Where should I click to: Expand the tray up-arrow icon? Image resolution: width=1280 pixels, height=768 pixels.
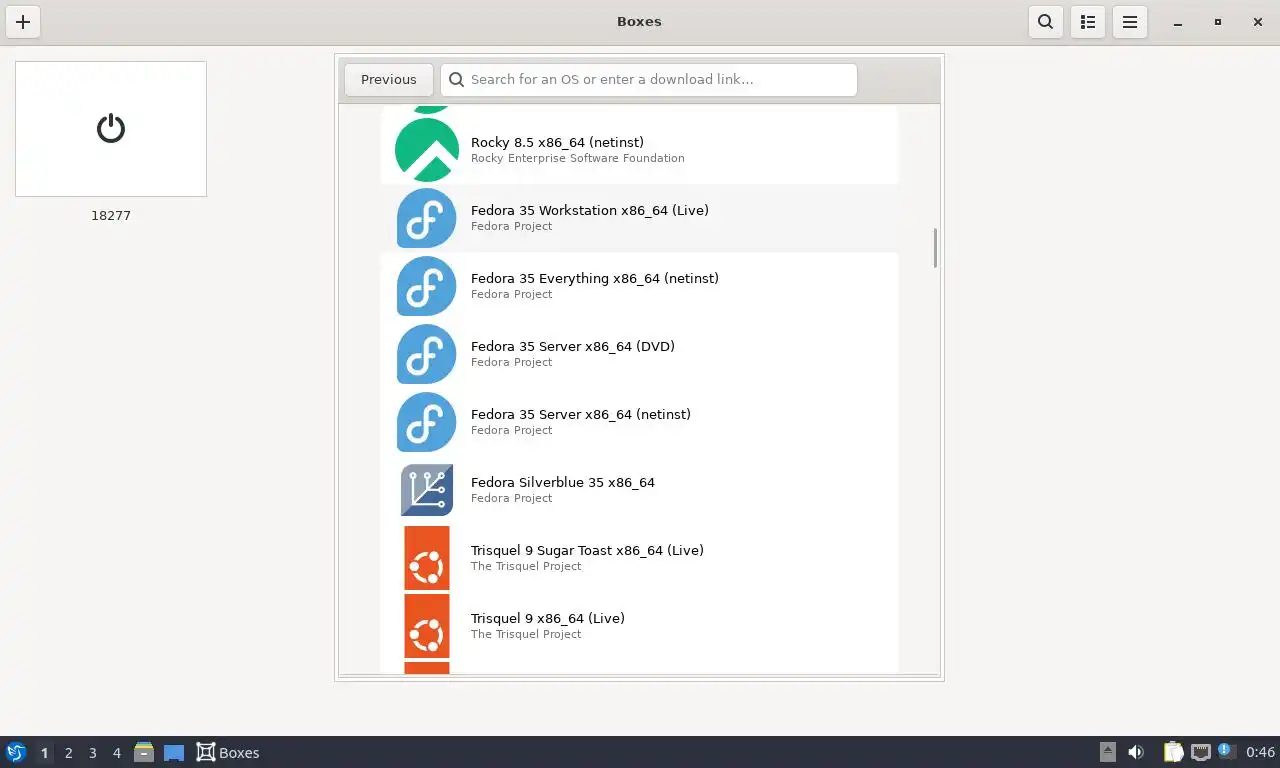[x=1108, y=752]
